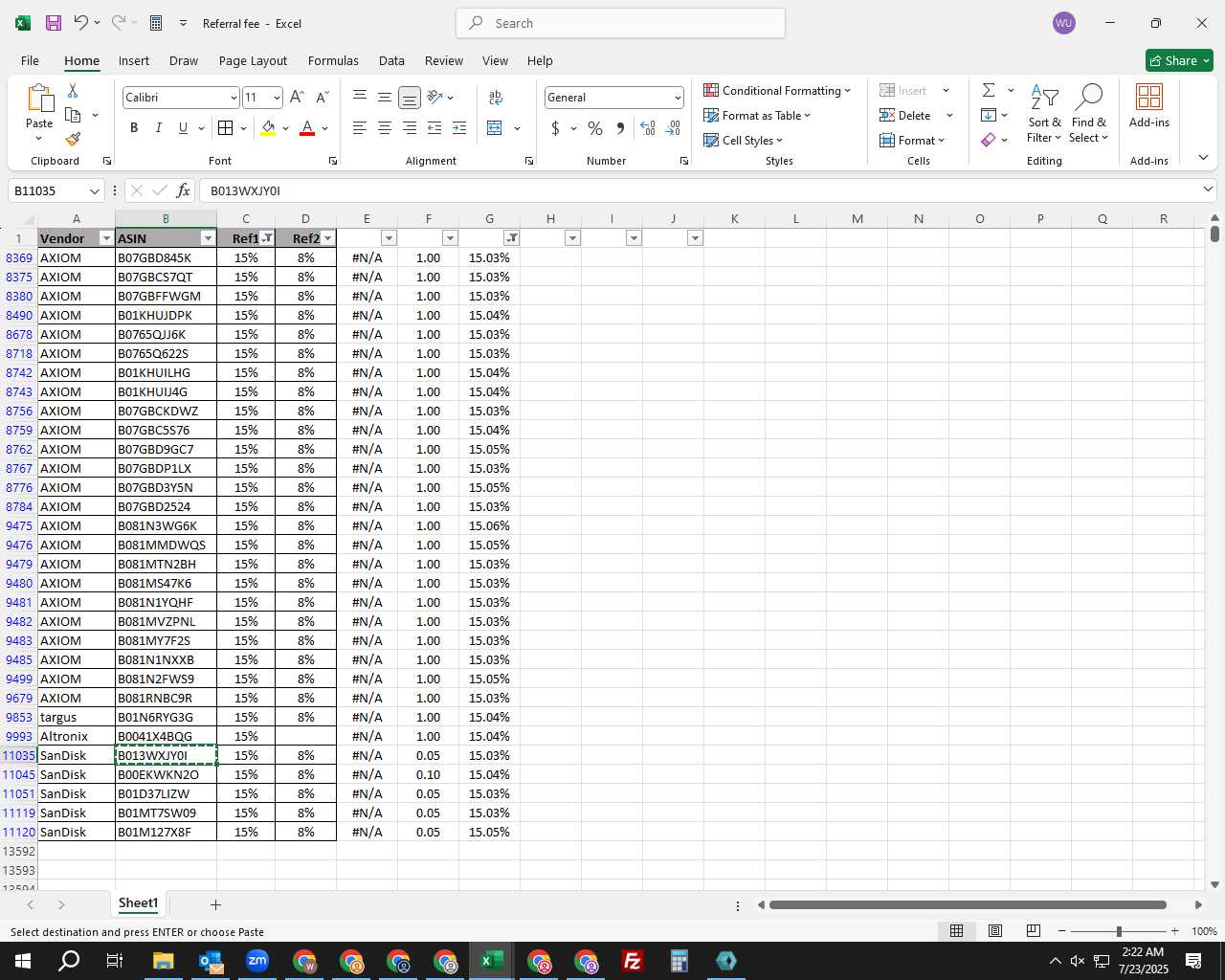Click the Sort & Filter button

pyautogui.click(x=1044, y=113)
